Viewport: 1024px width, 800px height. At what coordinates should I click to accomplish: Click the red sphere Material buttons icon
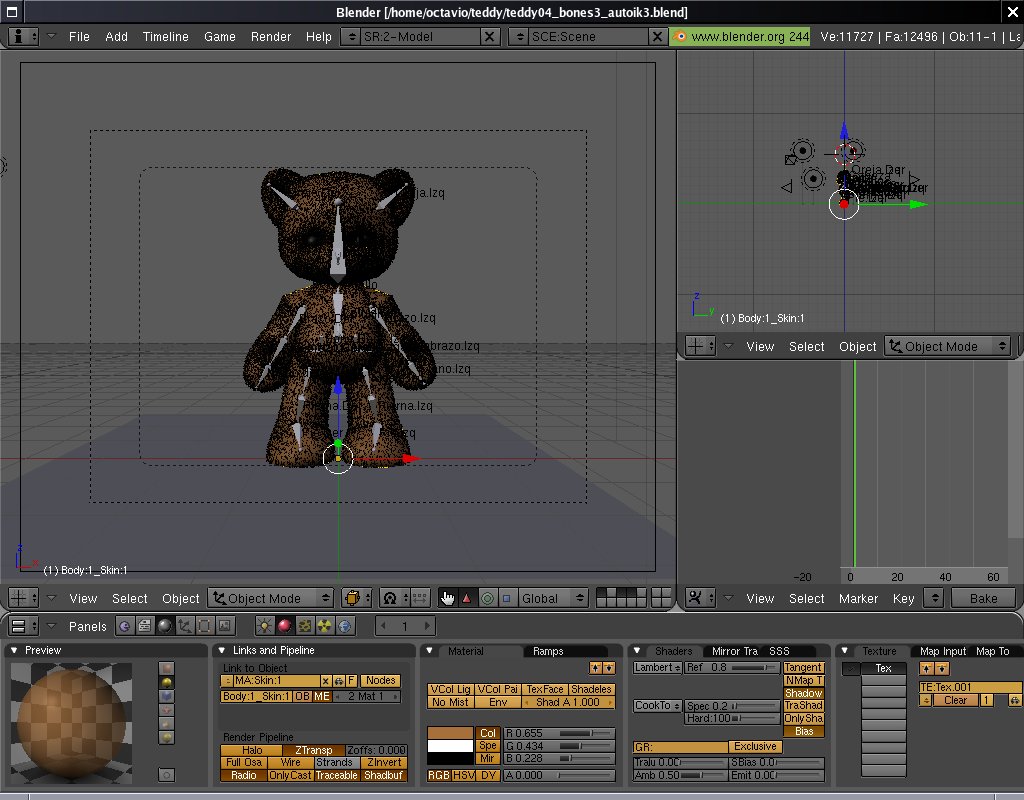(x=285, y=626)
